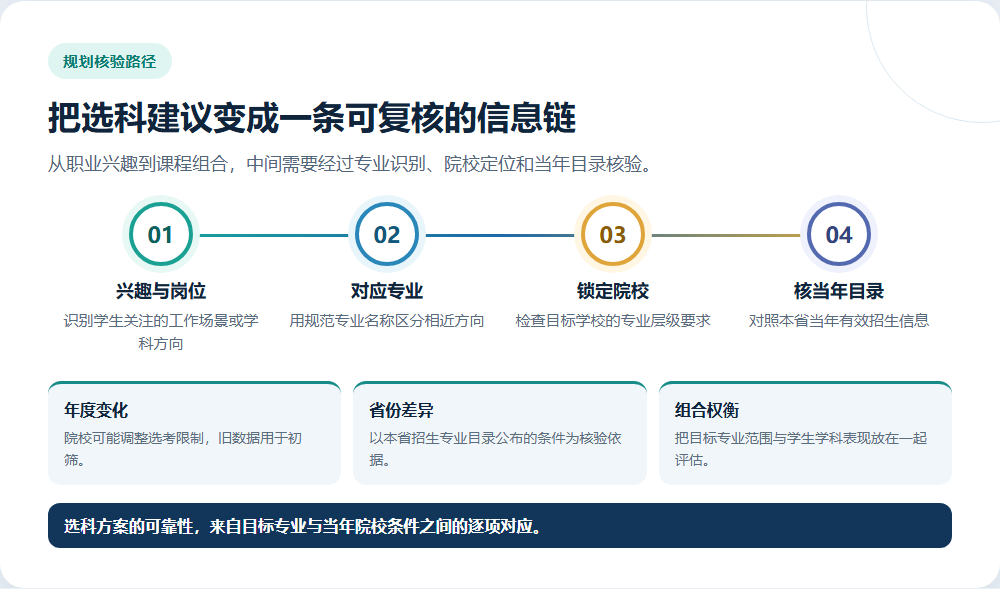Click the subtitle starting with 从职业兴趣到课程组合
The image size is (1000, 589).
click(x=351, y=164)
